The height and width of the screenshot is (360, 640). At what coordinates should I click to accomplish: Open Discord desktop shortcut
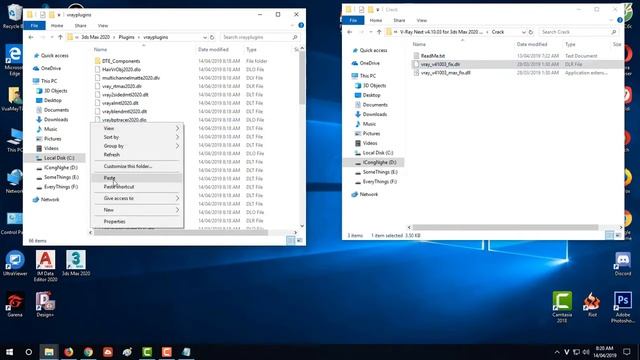coord(622,264)
